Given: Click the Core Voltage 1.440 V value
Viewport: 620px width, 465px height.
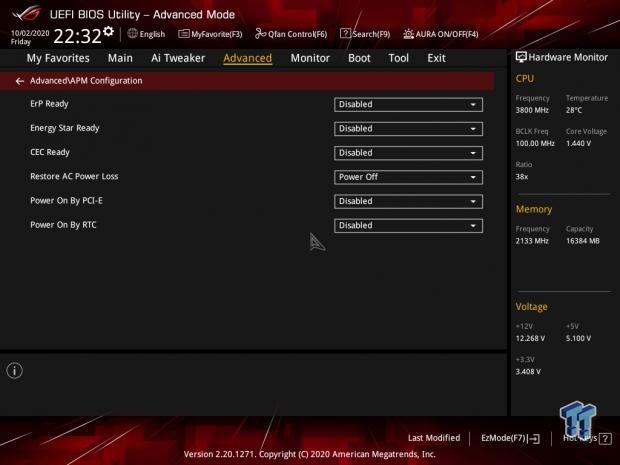Looking at the screenshot, I should coord(578,144).
